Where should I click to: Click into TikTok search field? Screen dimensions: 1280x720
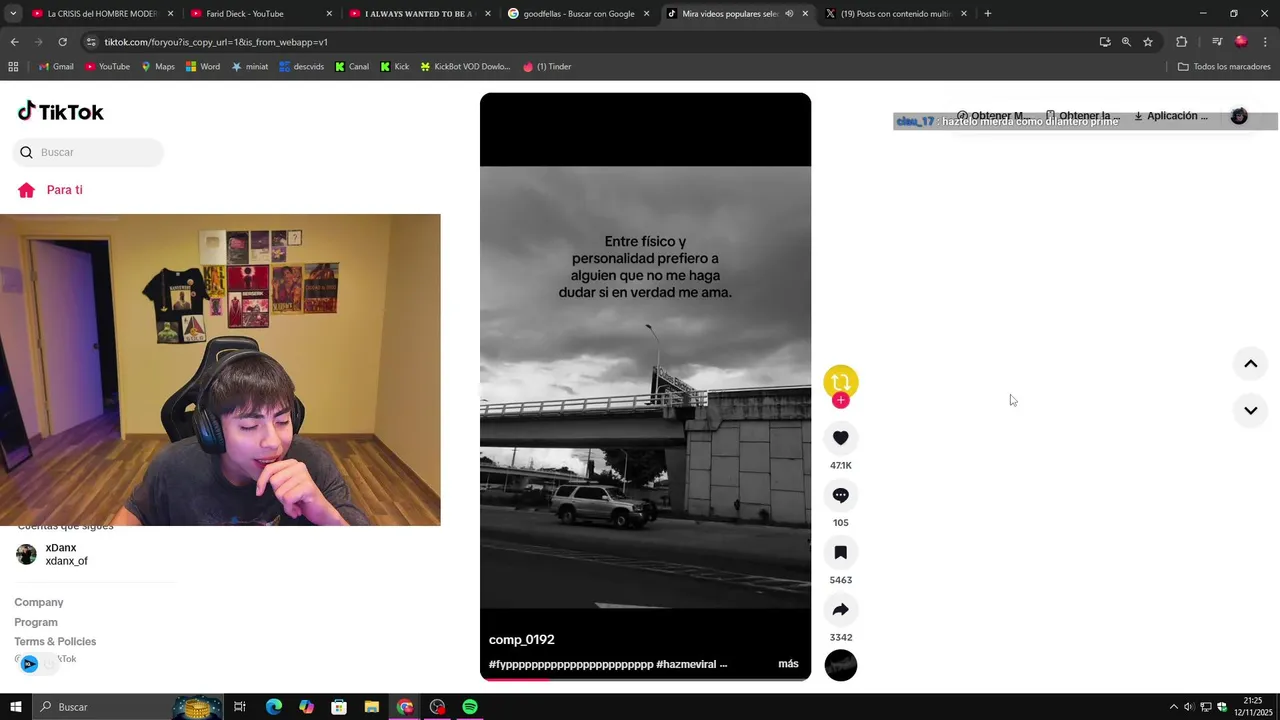[x=88, y=152]
